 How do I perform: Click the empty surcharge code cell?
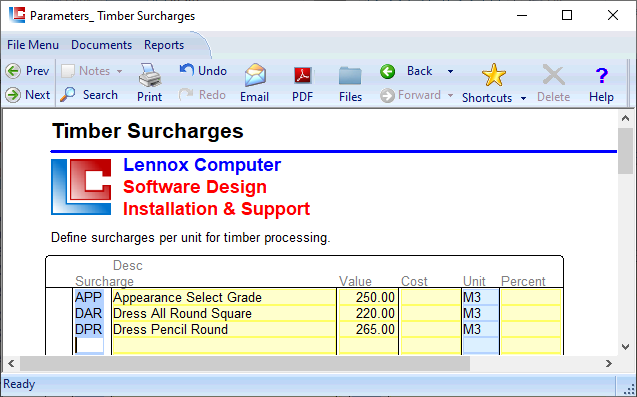tap(89, 345)
